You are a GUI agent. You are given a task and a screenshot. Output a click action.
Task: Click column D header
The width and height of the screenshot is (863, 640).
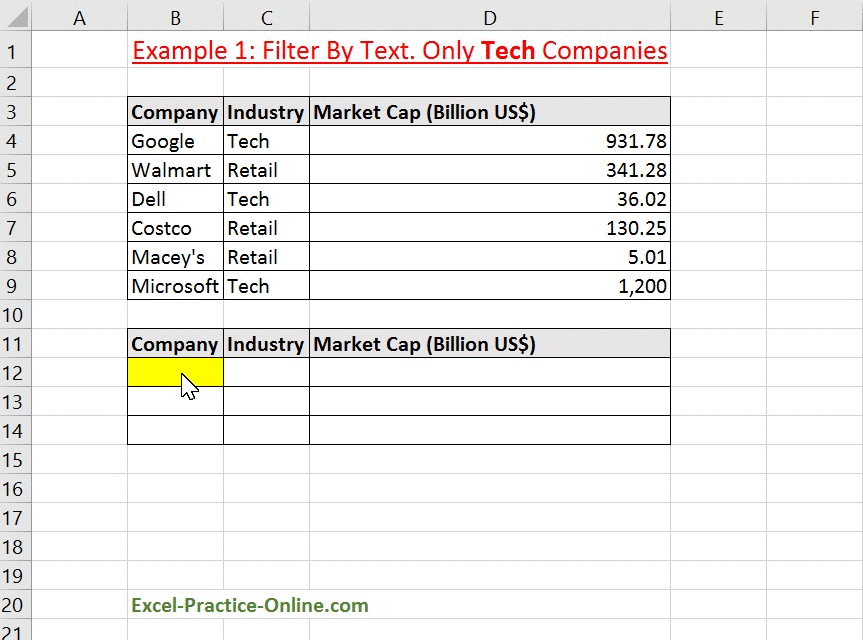[x=489, y=18]
